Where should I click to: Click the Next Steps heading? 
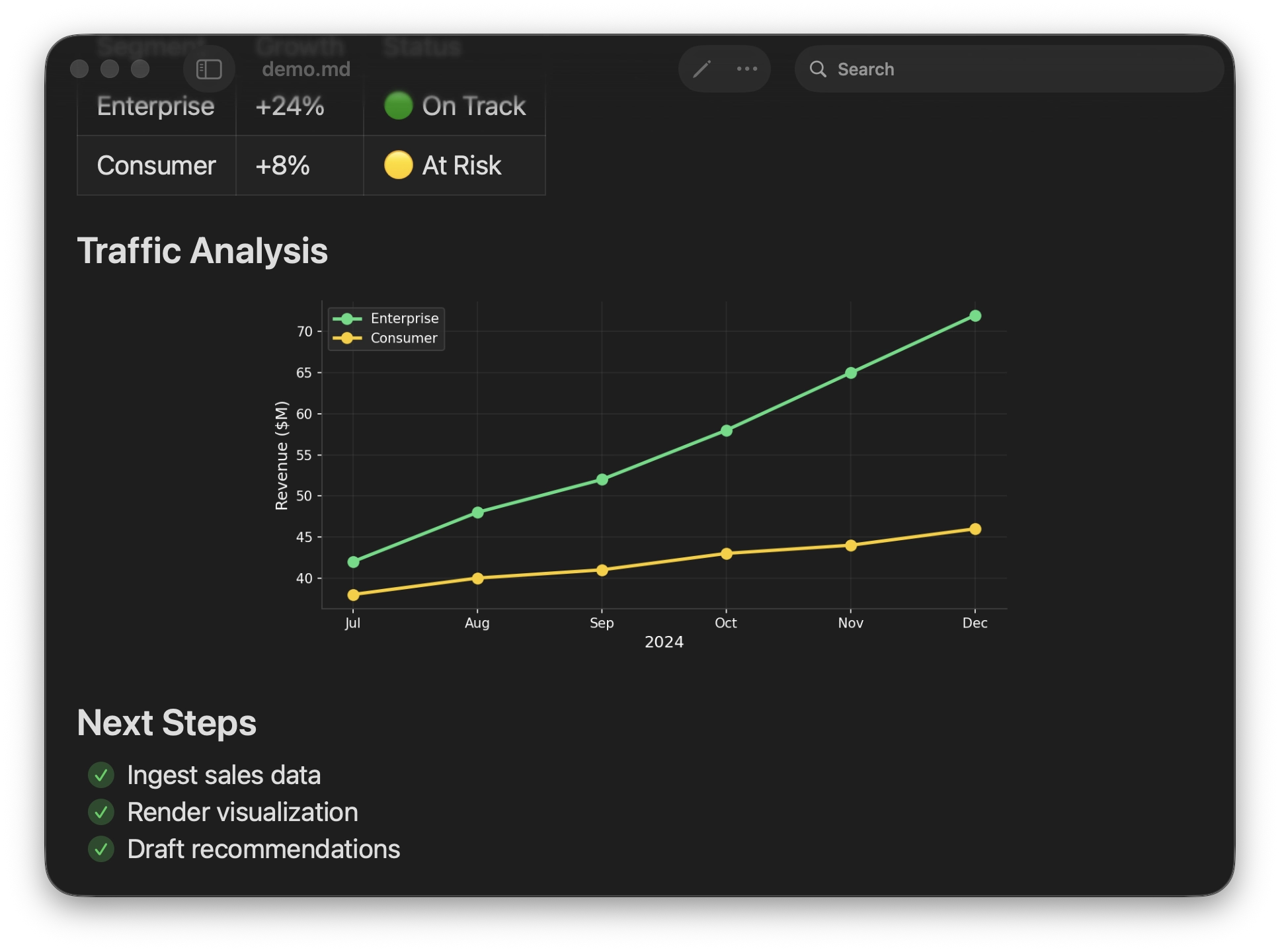[x=167, y=723]
